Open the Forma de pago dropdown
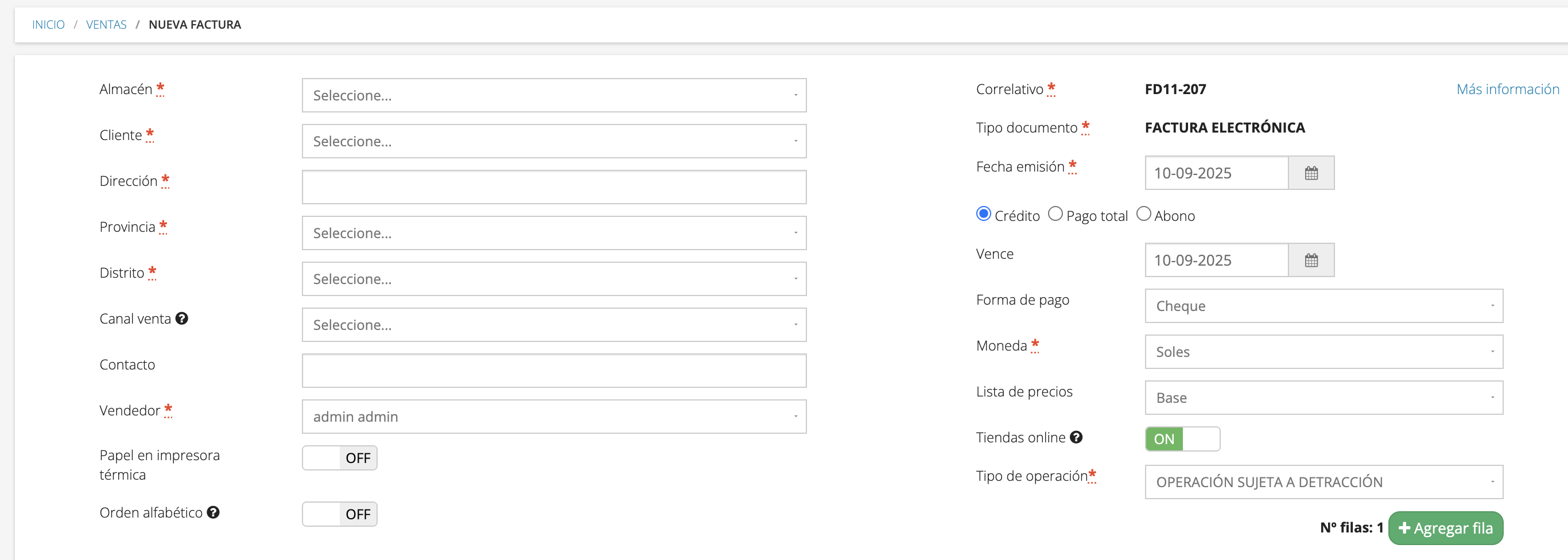 (1324, 306)
